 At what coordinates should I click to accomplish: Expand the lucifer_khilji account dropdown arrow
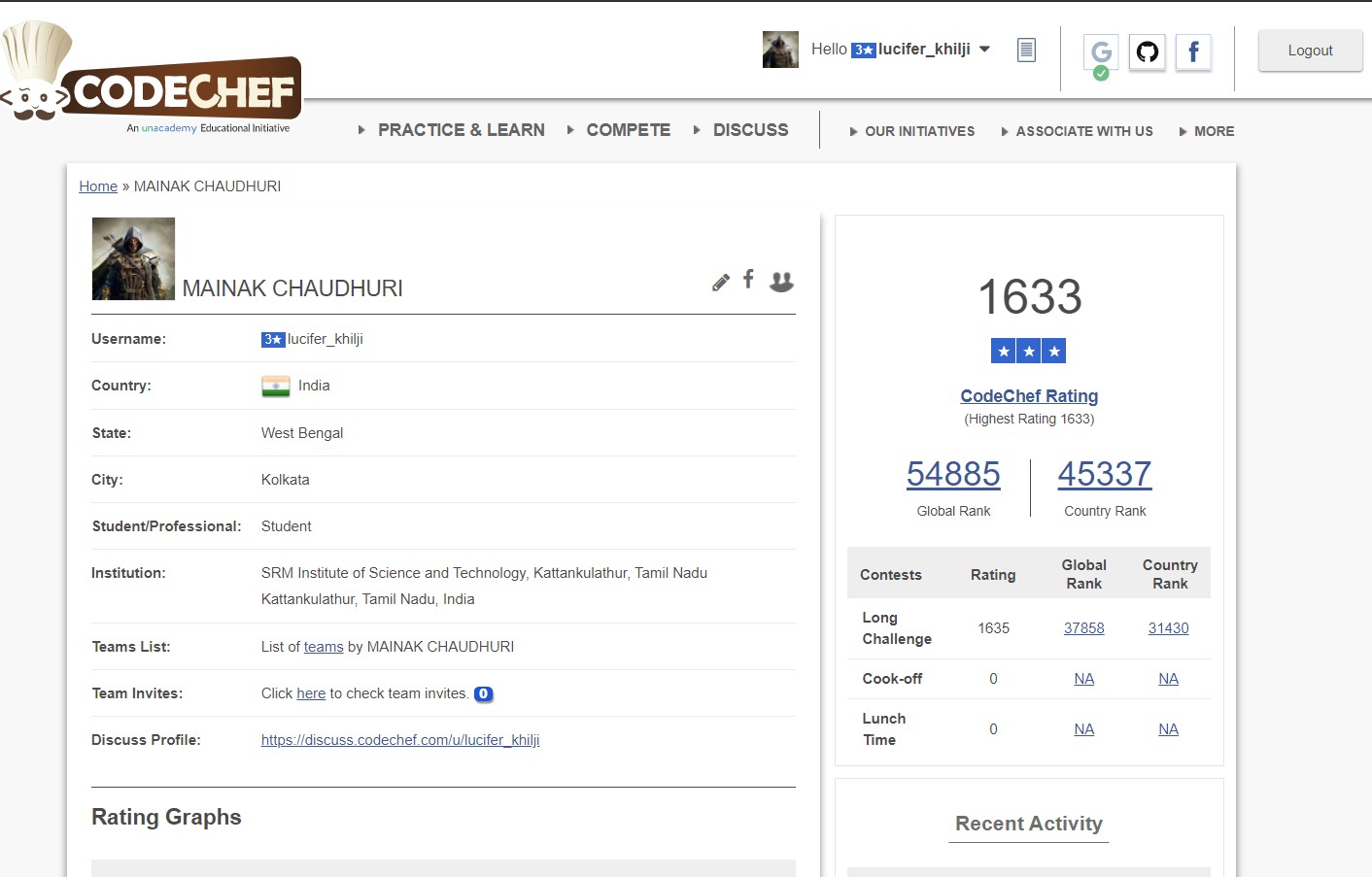tap(984, 50)
